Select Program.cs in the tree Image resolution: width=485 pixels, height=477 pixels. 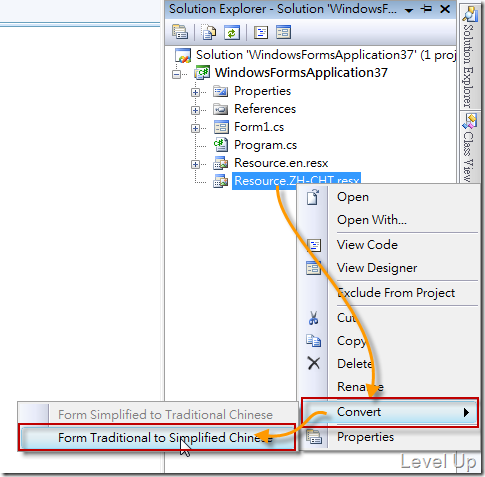click(x=265, y=145)
